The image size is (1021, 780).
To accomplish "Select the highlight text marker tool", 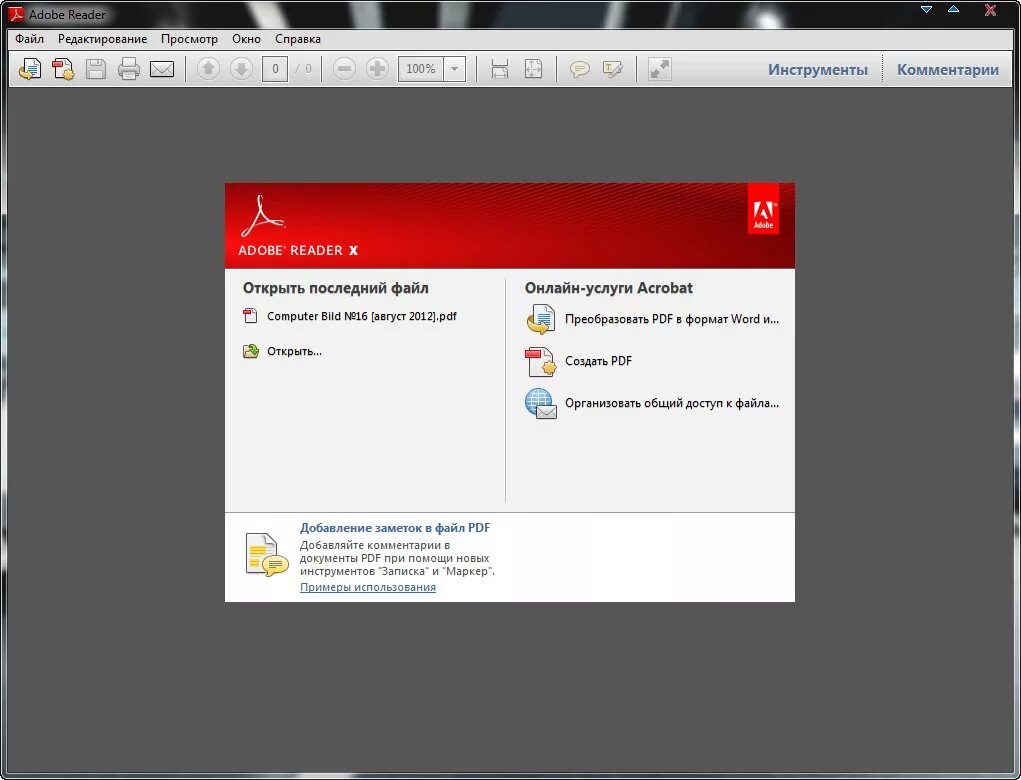I will pyautogui.click(x=613, y=68).
